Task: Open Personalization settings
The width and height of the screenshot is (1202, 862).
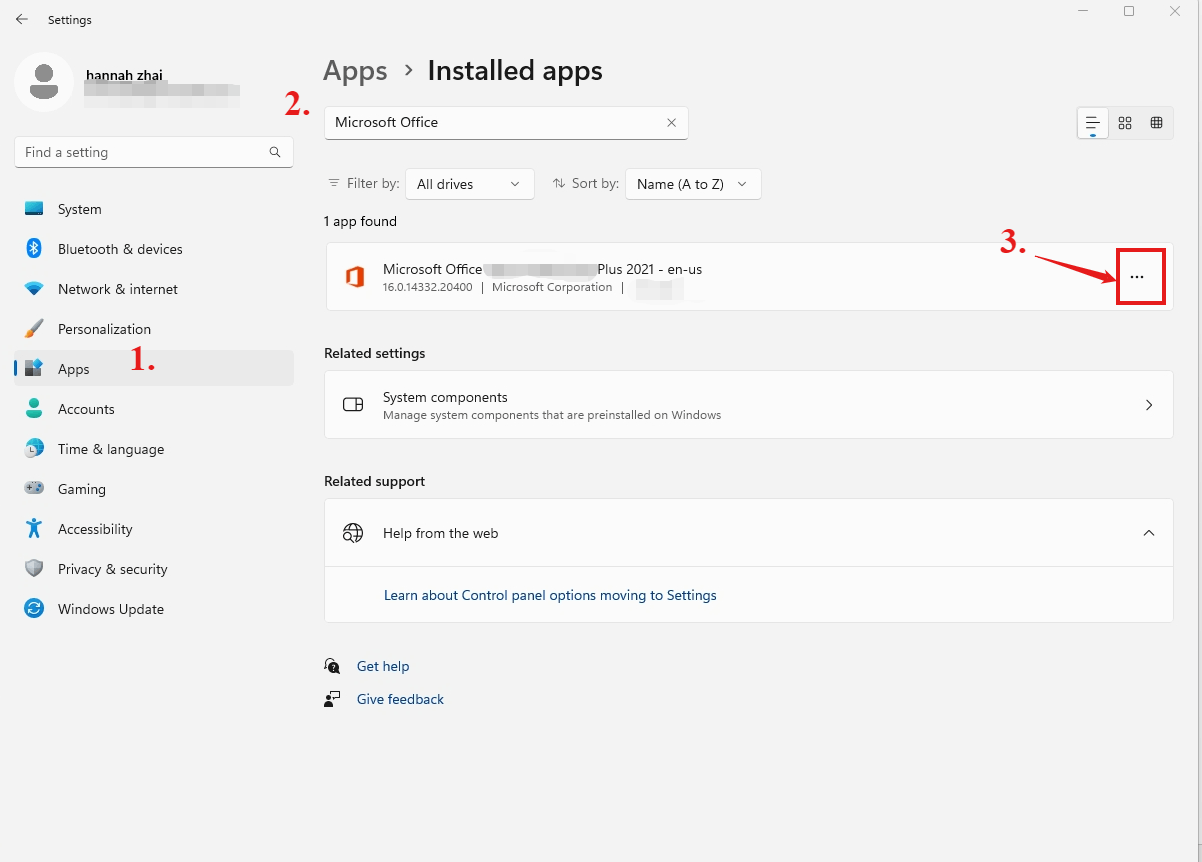Action: [x=154, y=329]
